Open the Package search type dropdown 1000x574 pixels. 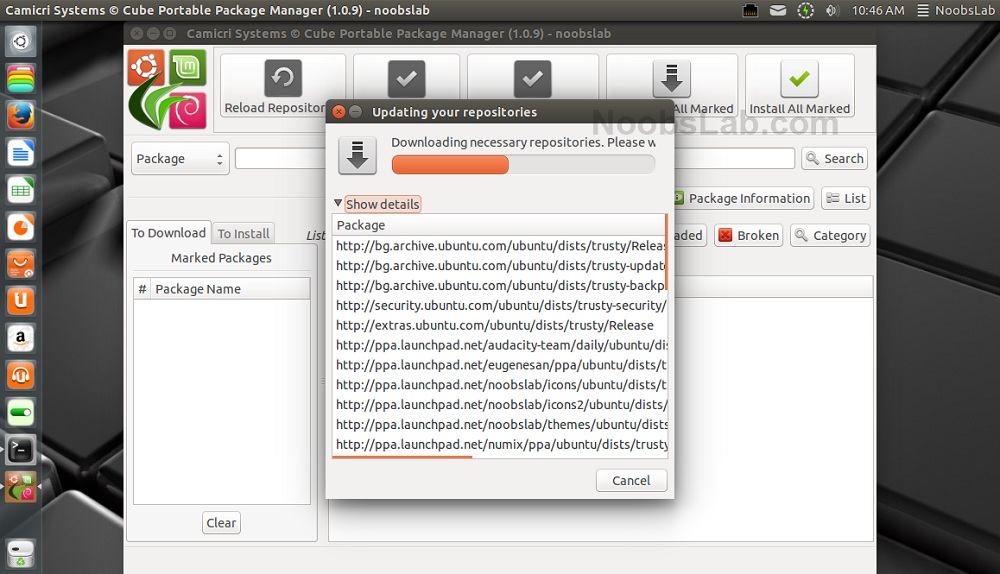point(180,158)
